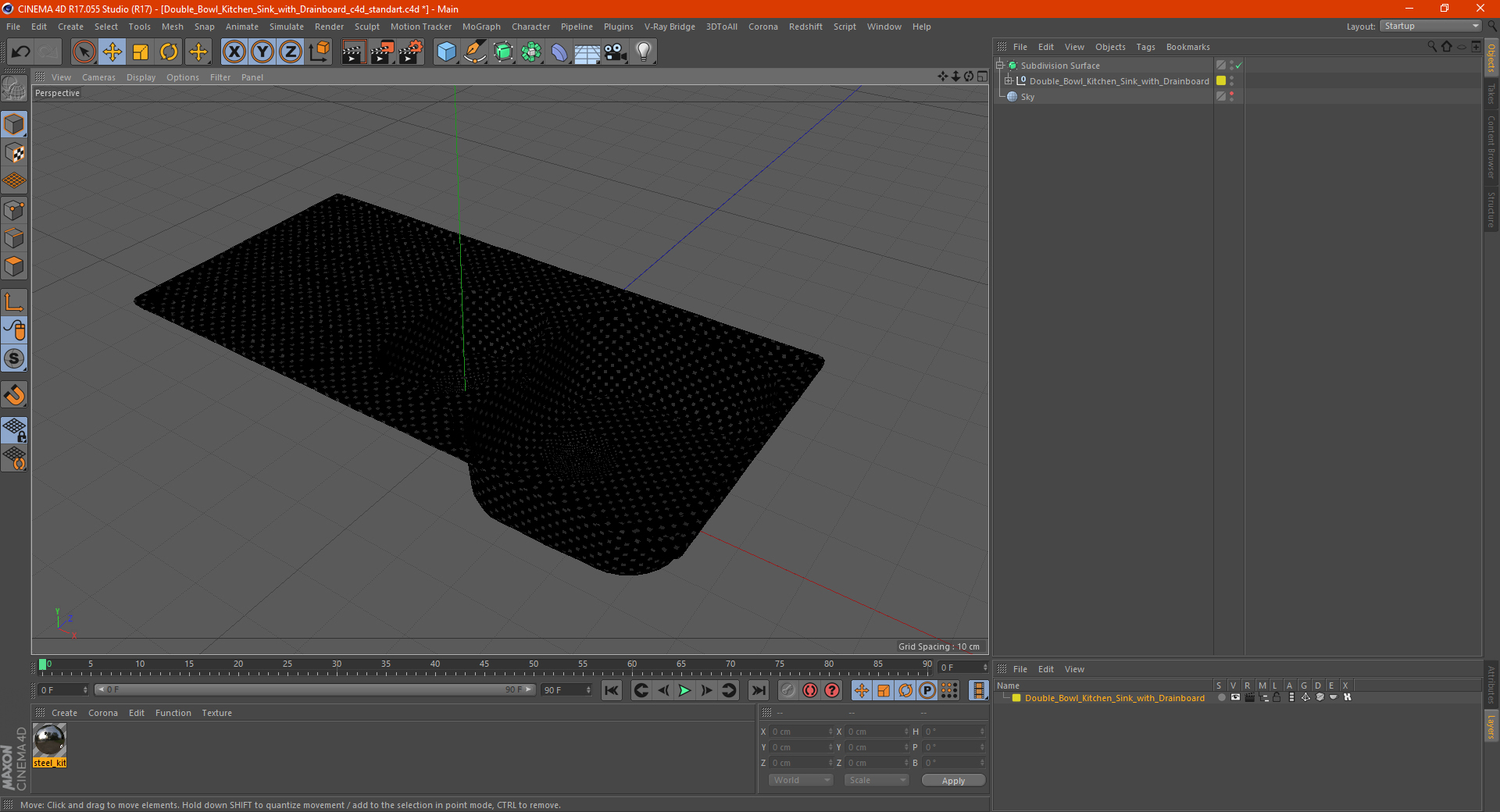Add a Bend deformer icon
Image resolution: width=1500 pixels, height=812 pixels.
click(559, 52)
